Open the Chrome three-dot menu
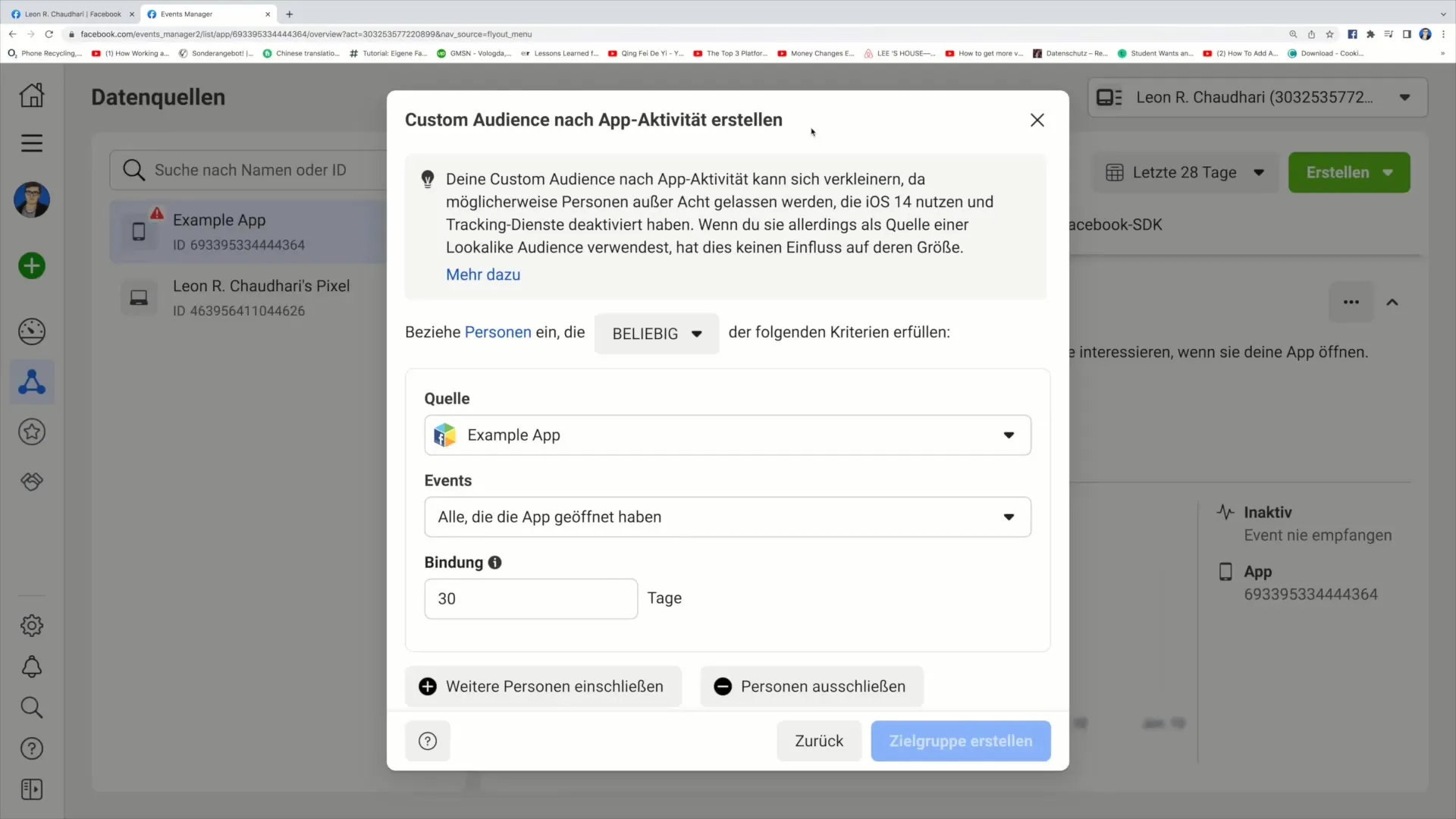Image resolution: width=1456 pixels, height=819 pixels. pos(1443,34)
